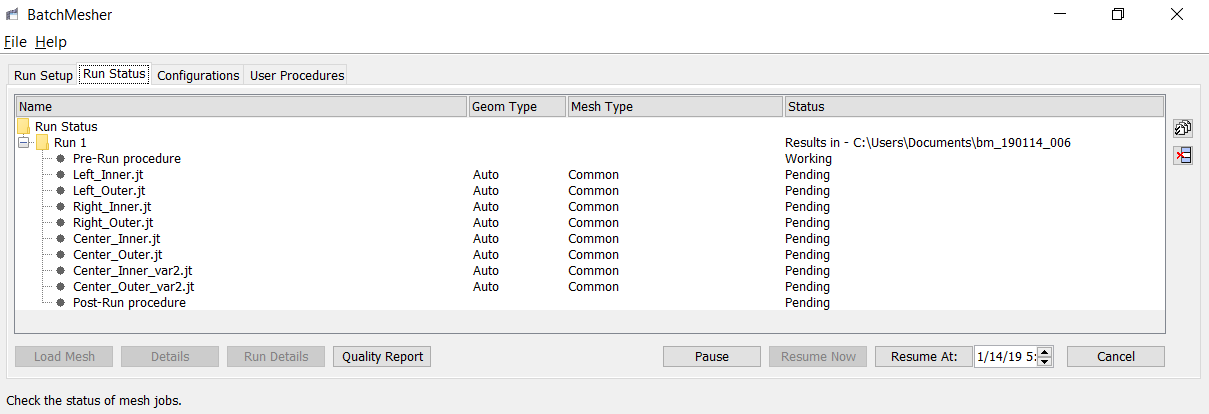Click the bullet icon beside Left_Inner.jt
The width and height of the screenshot is (1209, 414).
pyautogui.click(x=60, y=175)
